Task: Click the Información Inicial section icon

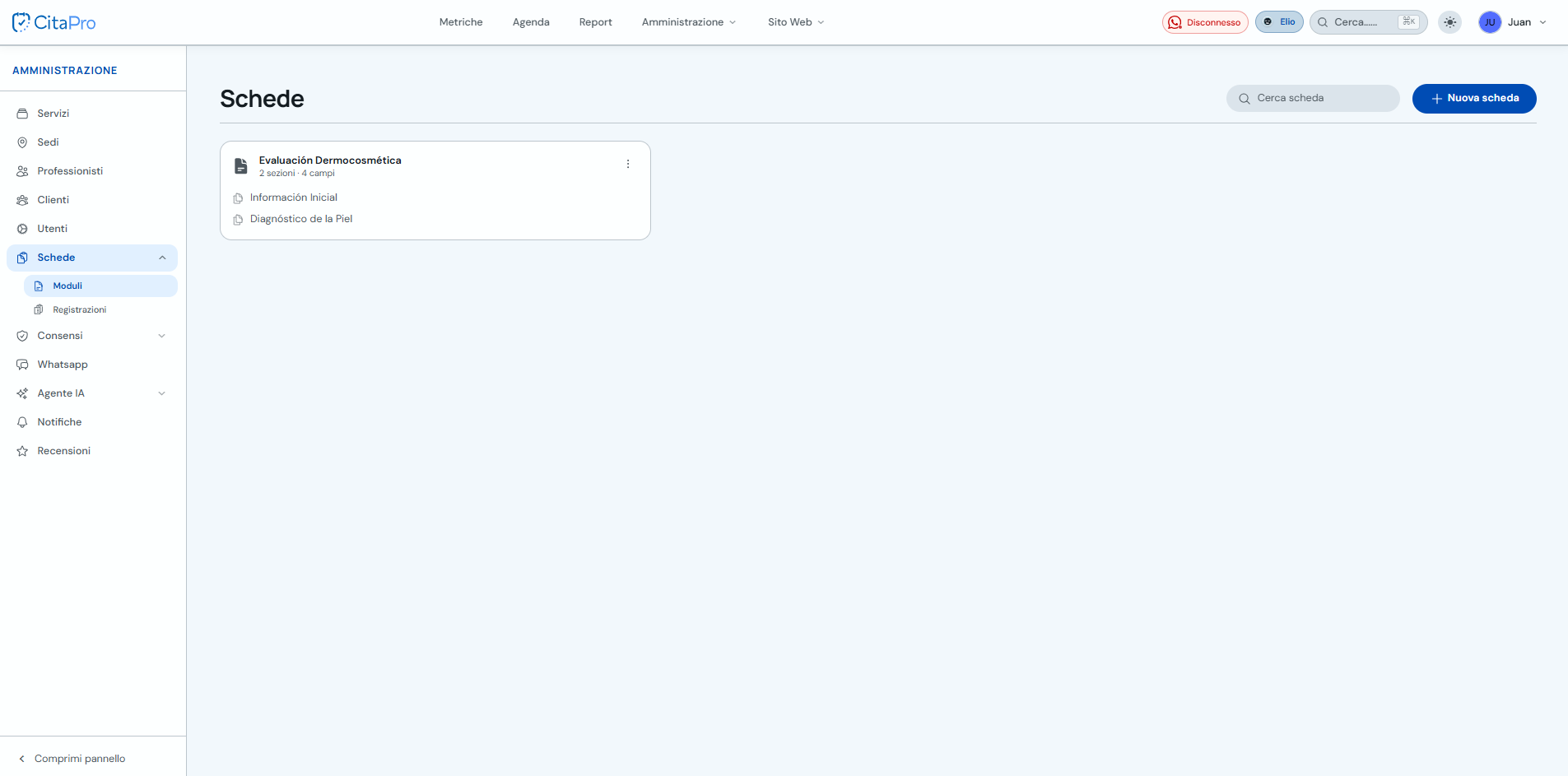Action: pos(238,198)
